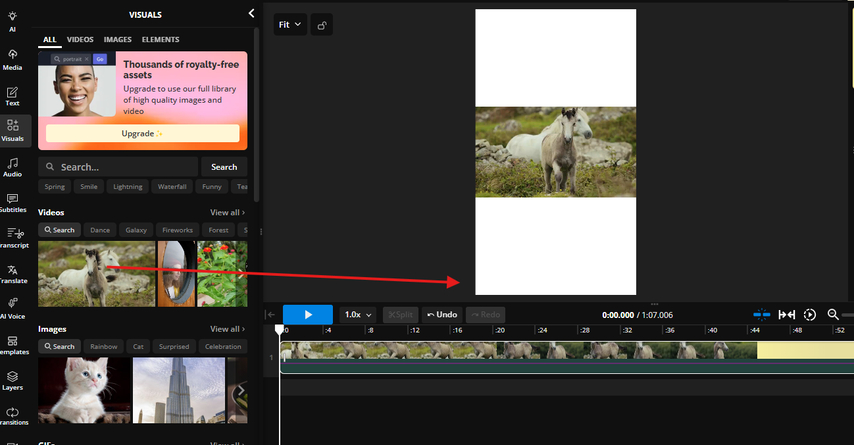Play the video with blue play button
The image size is (854, 445).
[x=308, y=315]
